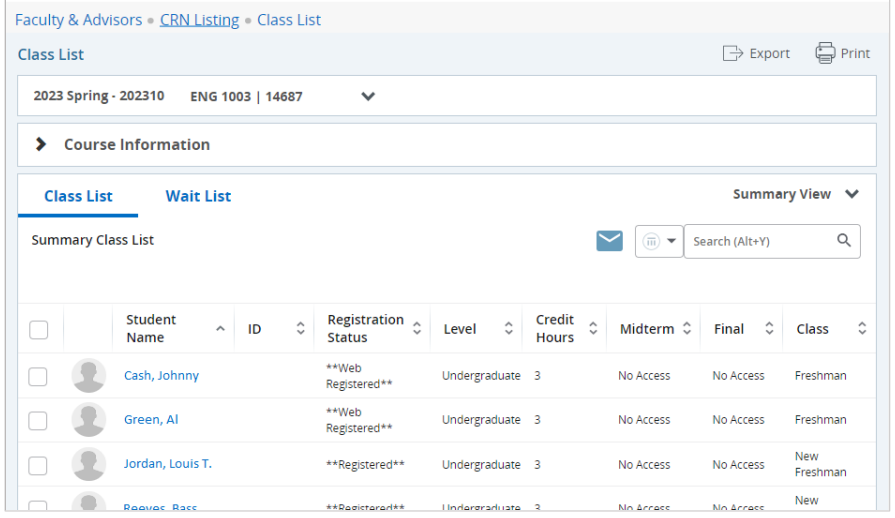Check the box for Cash, Johnny

38,377
